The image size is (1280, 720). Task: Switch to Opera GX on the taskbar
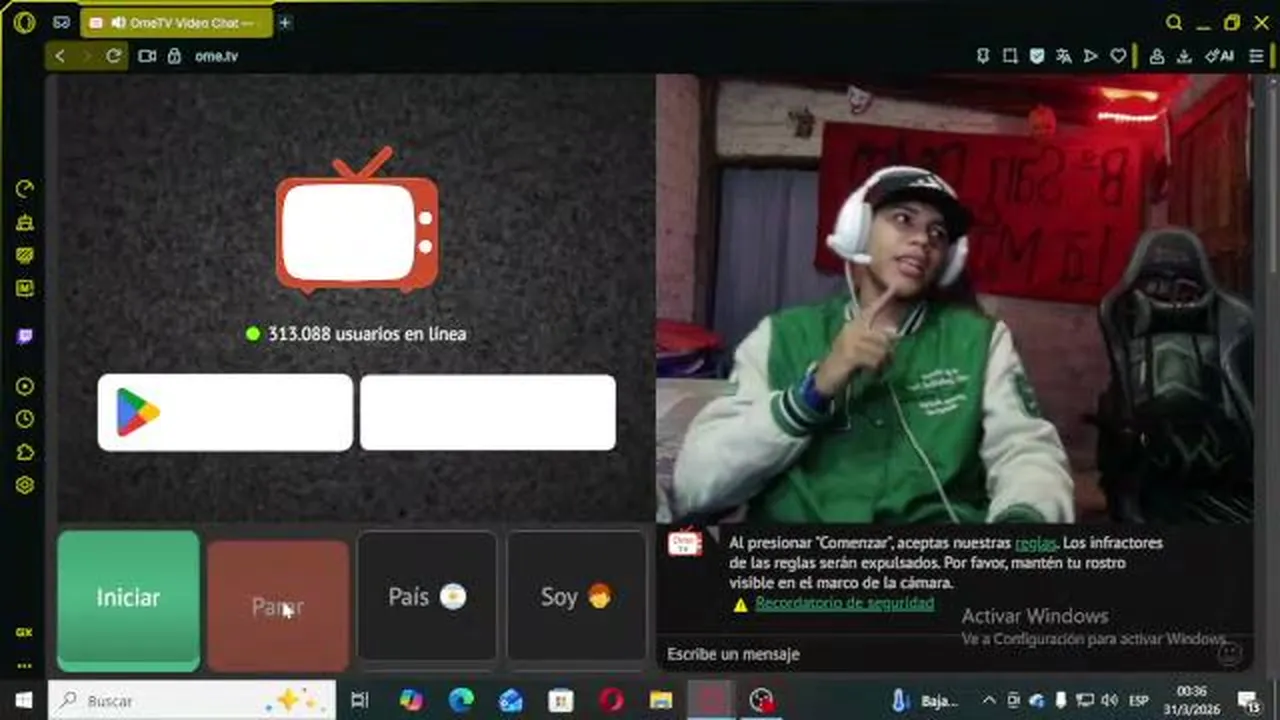point(711,700)
